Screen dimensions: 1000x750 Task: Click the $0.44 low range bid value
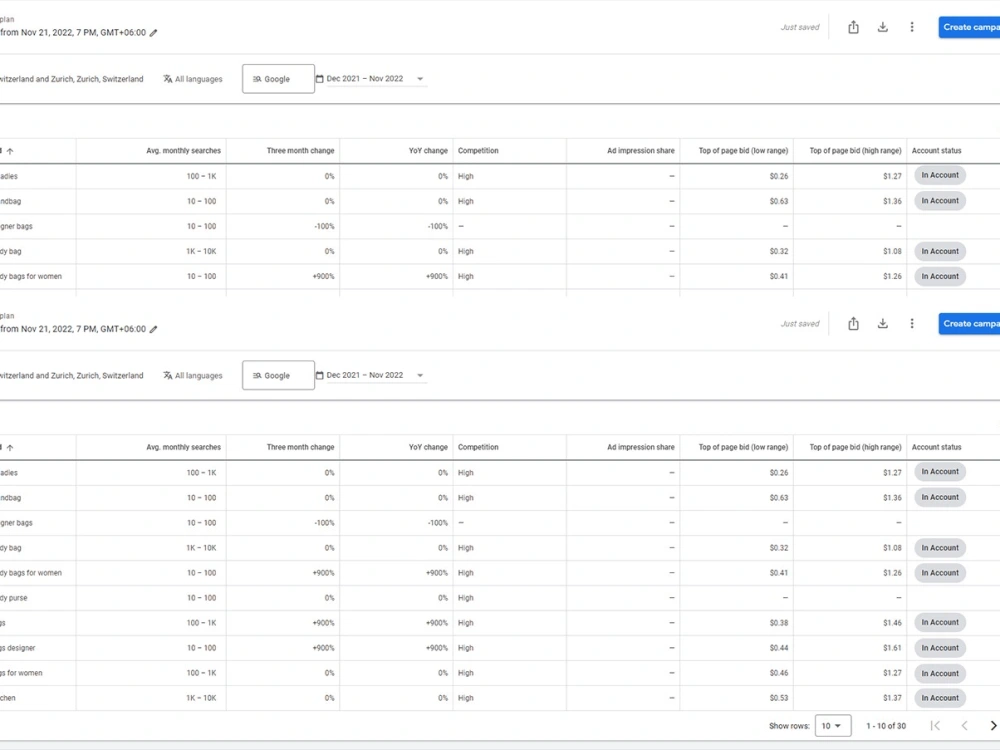(779, 648)
